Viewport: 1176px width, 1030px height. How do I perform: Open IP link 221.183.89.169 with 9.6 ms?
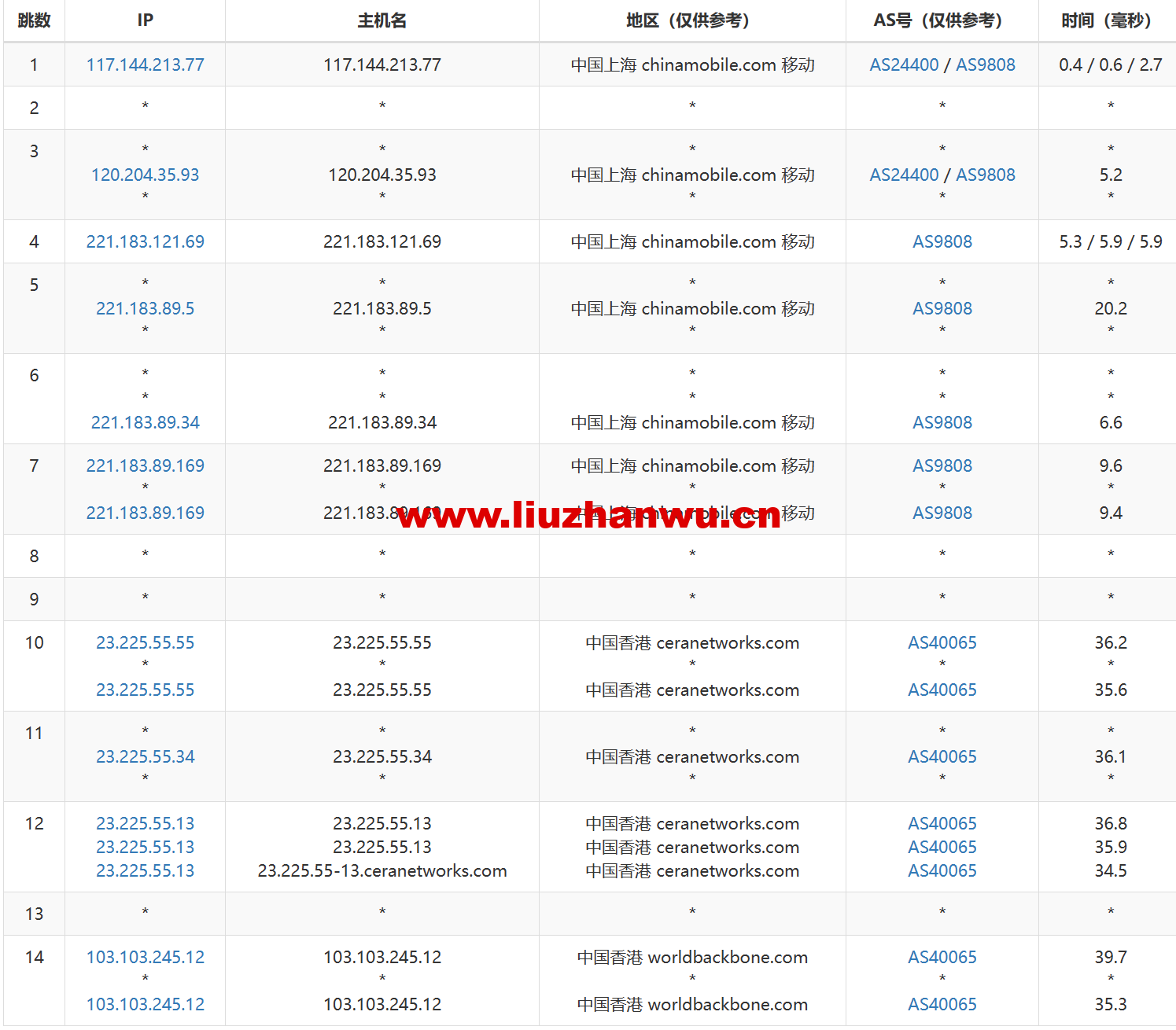(145, 465)
